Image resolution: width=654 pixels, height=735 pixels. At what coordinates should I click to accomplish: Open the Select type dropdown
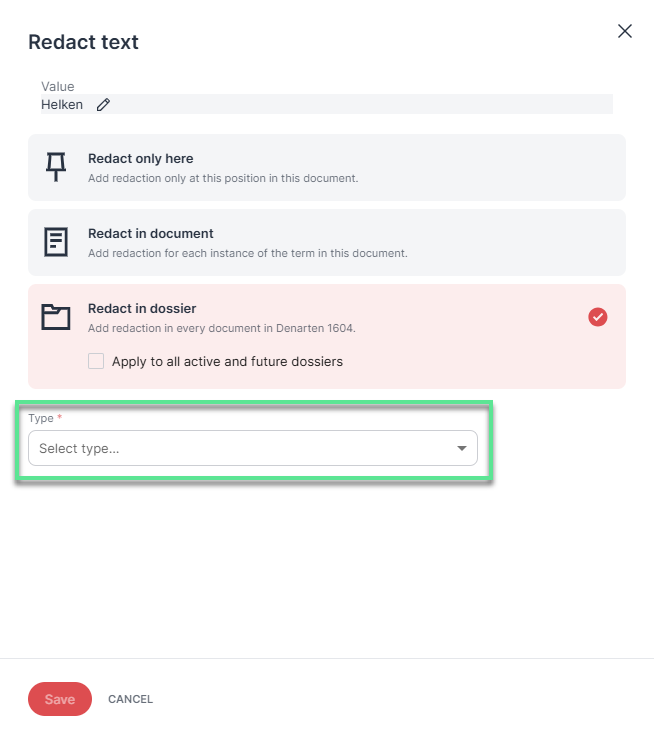[253, 448]
